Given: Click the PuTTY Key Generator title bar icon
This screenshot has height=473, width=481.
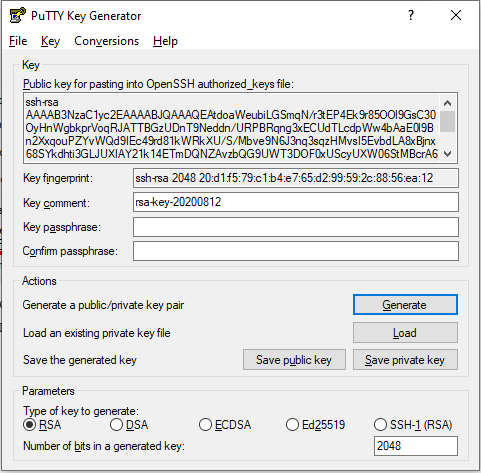Looking at the screenshot, I should 17,15.
